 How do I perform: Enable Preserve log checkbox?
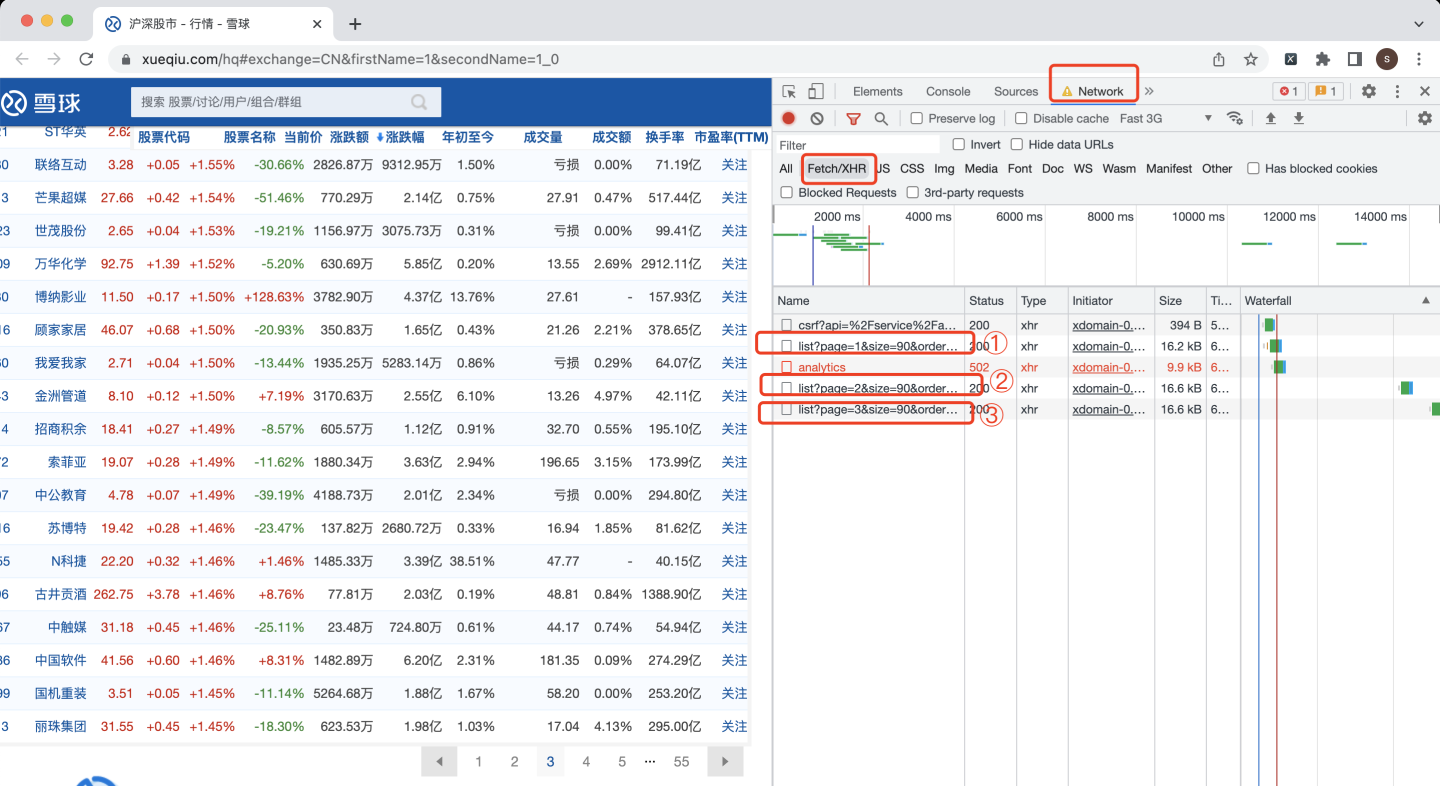click(x=916, y=118)
